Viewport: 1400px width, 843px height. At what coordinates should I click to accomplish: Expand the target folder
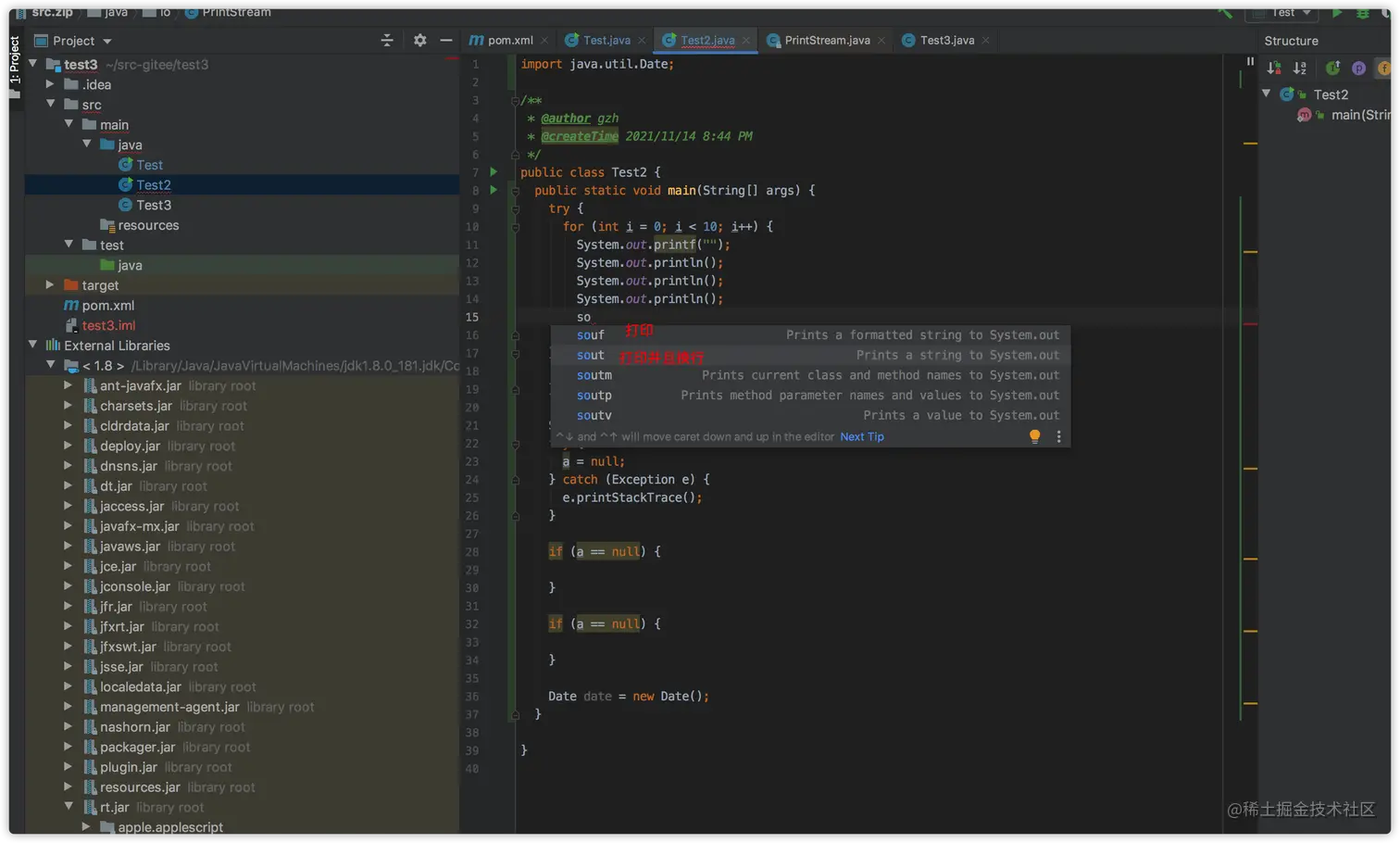tap(51, 284)
